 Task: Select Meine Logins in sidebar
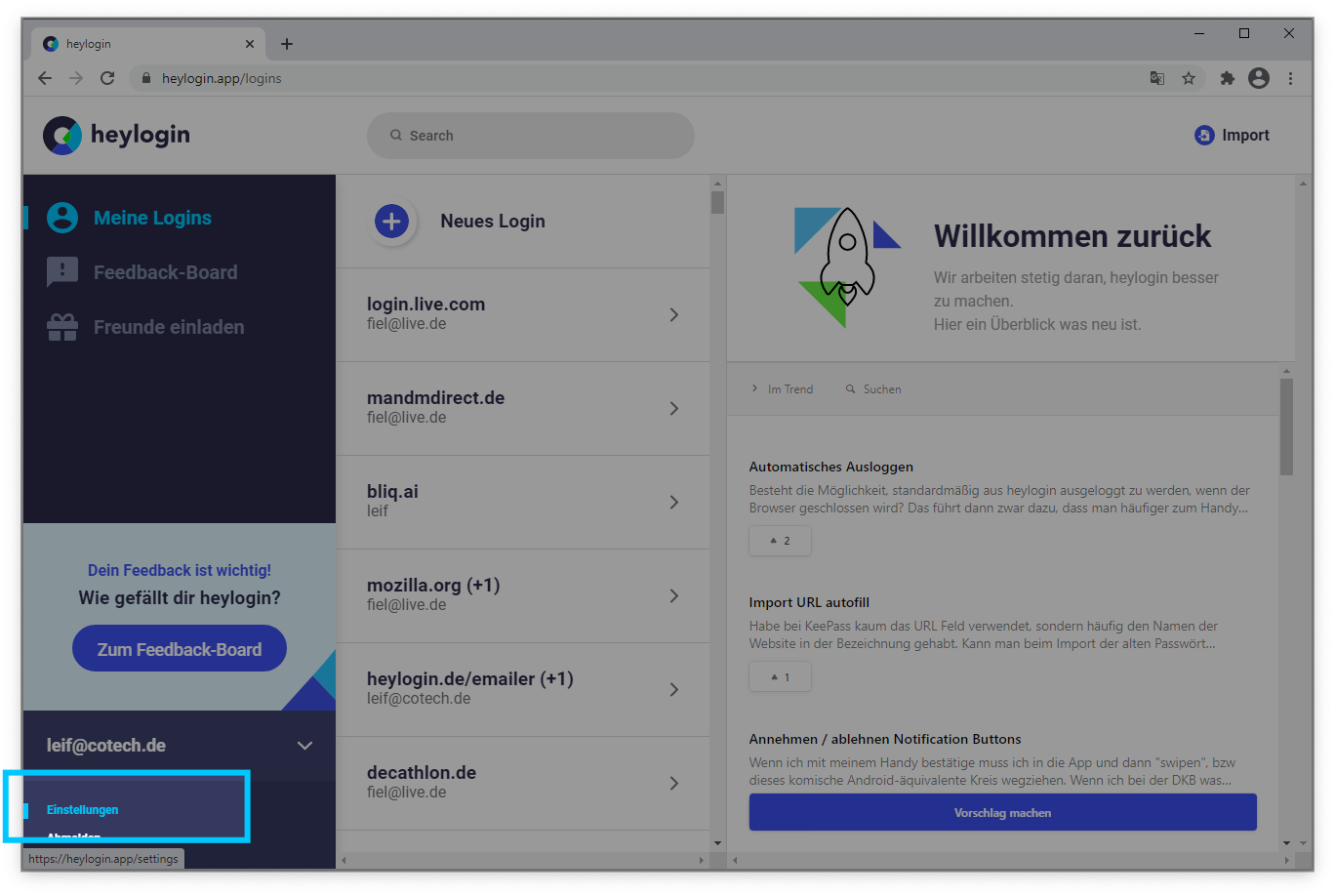tap(152, 218)
